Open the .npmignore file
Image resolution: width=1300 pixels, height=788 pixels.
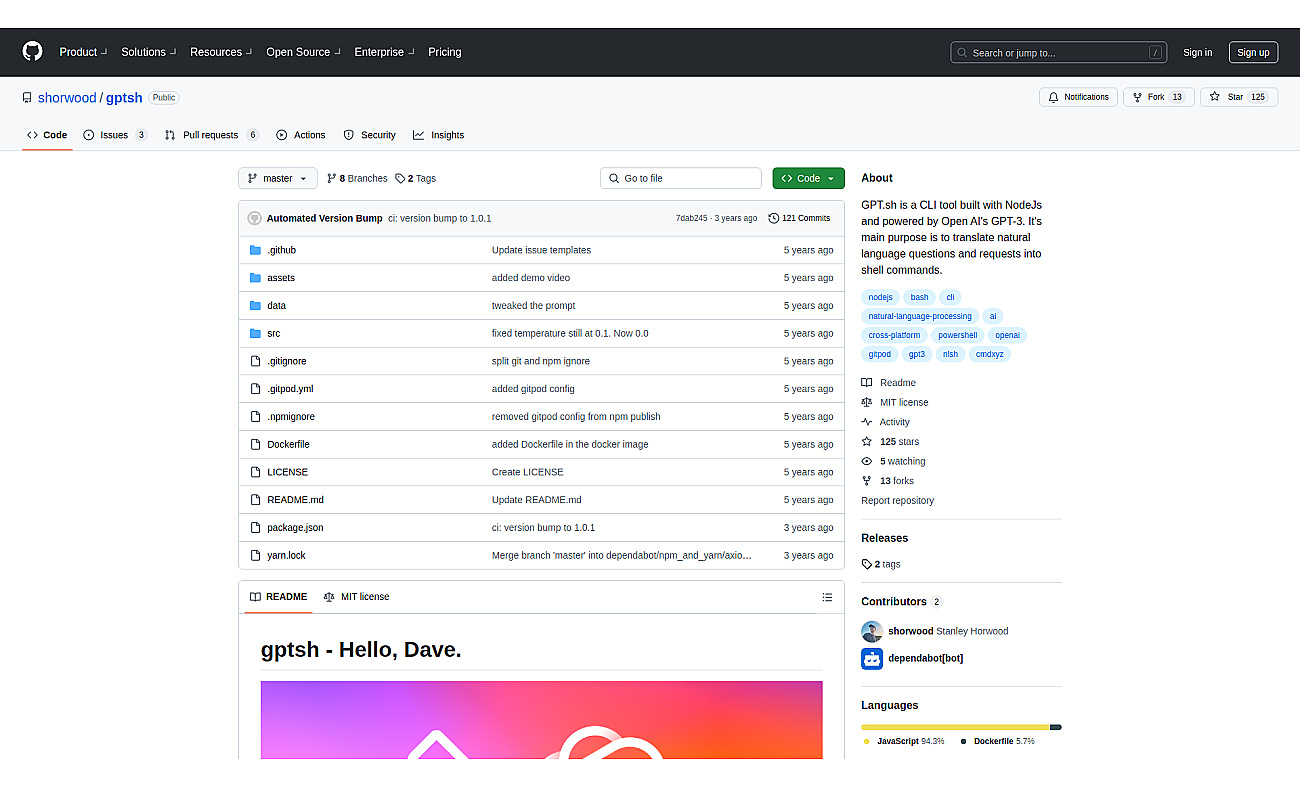[x=291, y=417]
